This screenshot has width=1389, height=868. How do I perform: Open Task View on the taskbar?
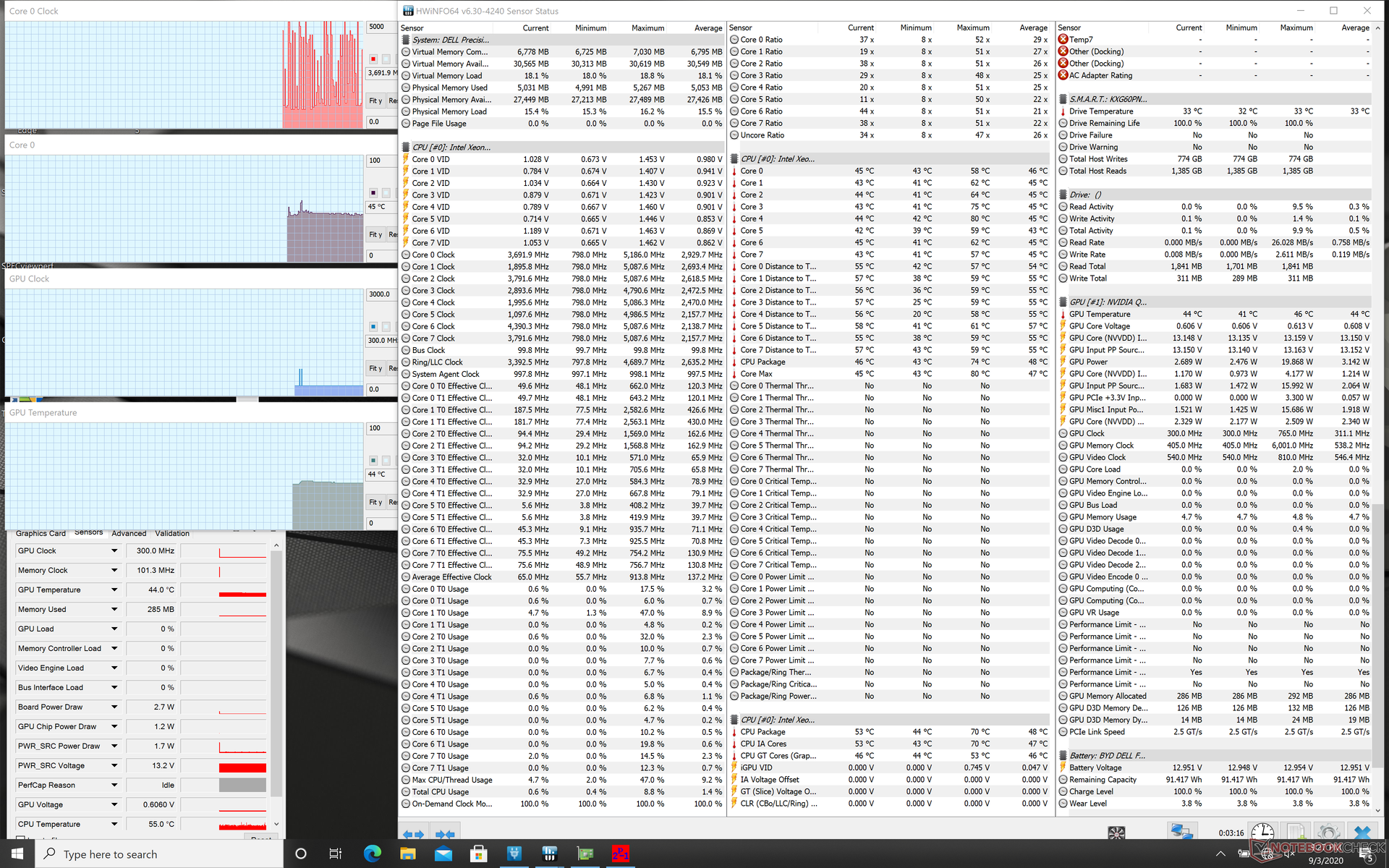336,854
